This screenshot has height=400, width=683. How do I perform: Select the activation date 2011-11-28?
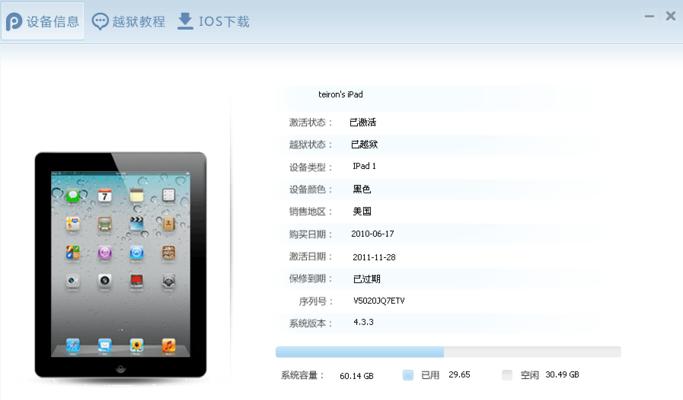click(x=374, y=257)
